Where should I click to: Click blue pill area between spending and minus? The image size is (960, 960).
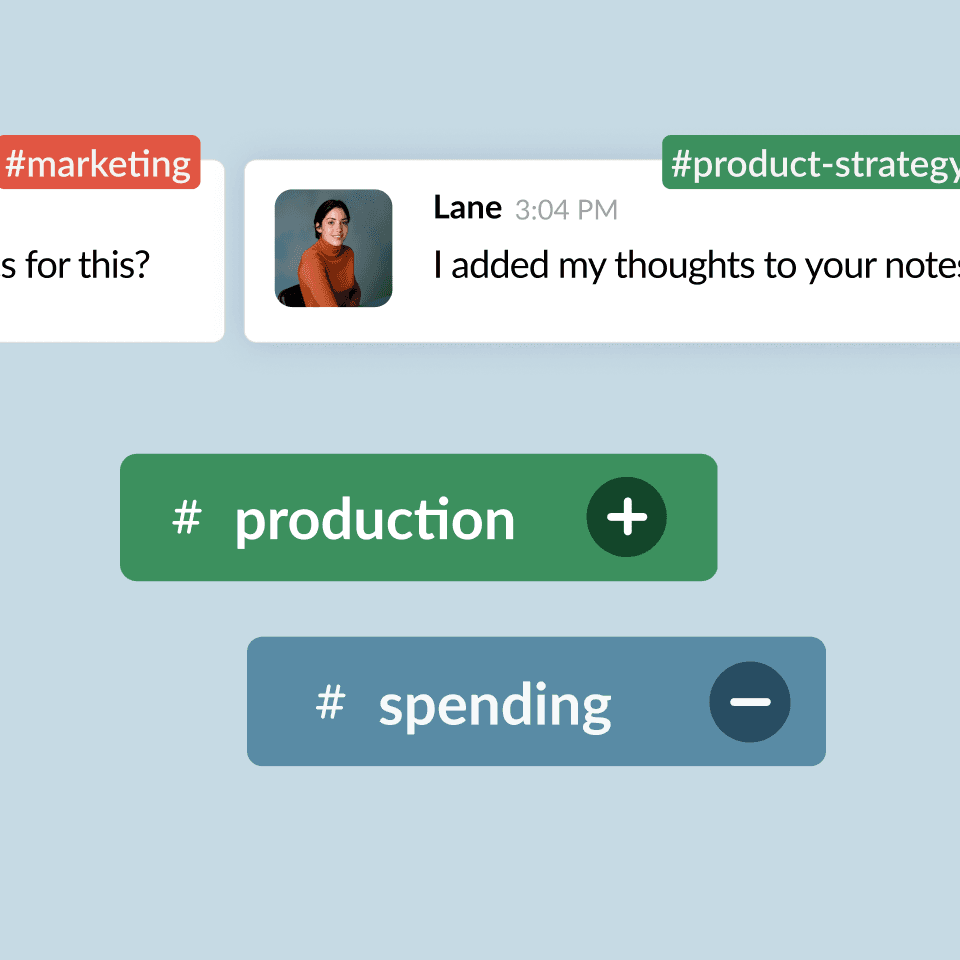point(661,702)
